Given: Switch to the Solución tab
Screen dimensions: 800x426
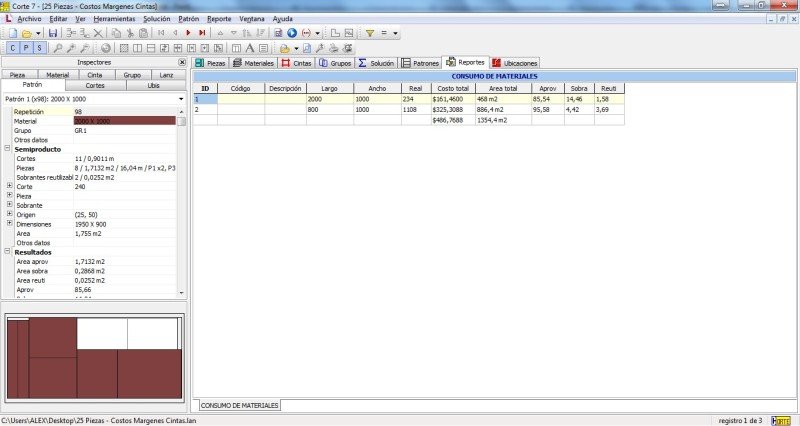Looking at the screenshot, I should pyautogui.click(x=376, y=62).
